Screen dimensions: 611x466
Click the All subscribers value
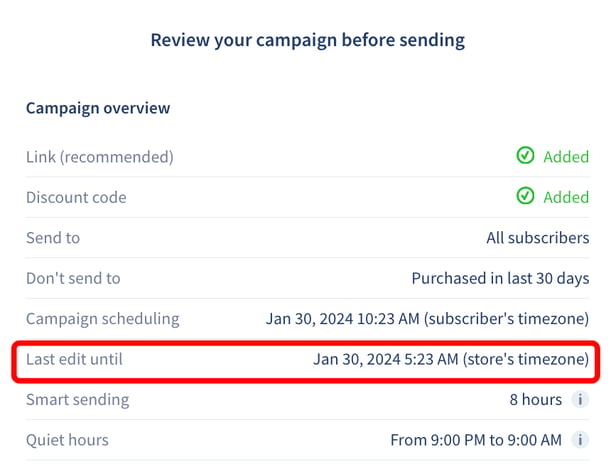click(538, 238)
